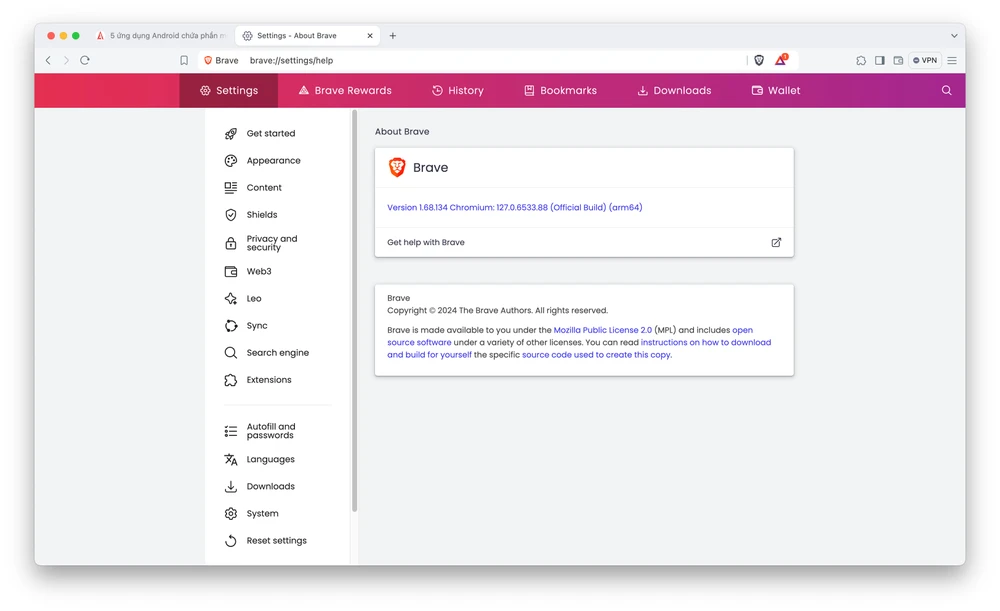Select Shields in the settings sidebar
Viewport: 1000px width, 611px height.
point(262,214)
